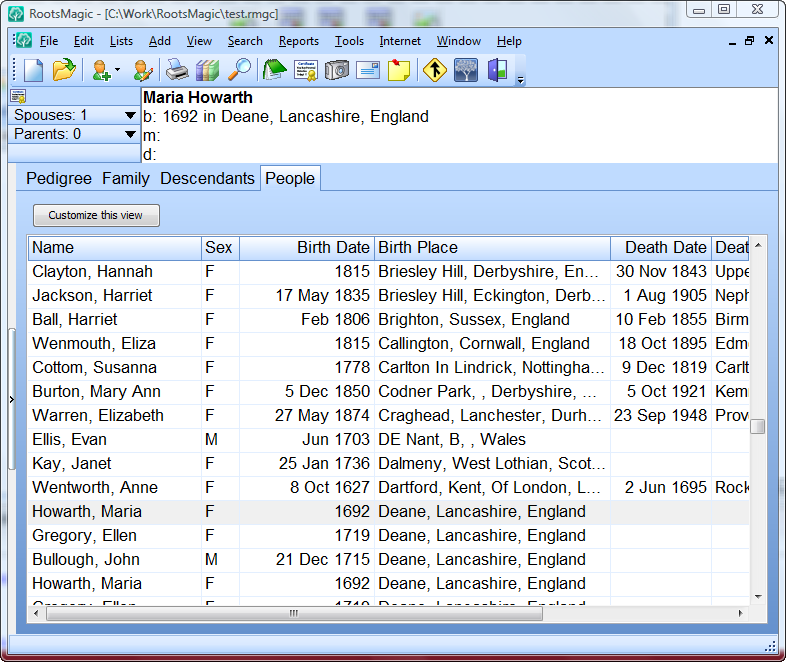The image size is (786, 662).
Task: Select the People tab
Action: (290, 178)
